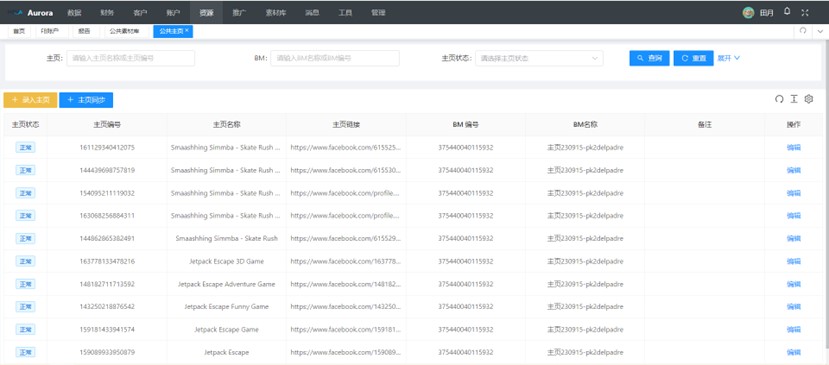Click the 主页名称 column header

[x=227, y=125]
